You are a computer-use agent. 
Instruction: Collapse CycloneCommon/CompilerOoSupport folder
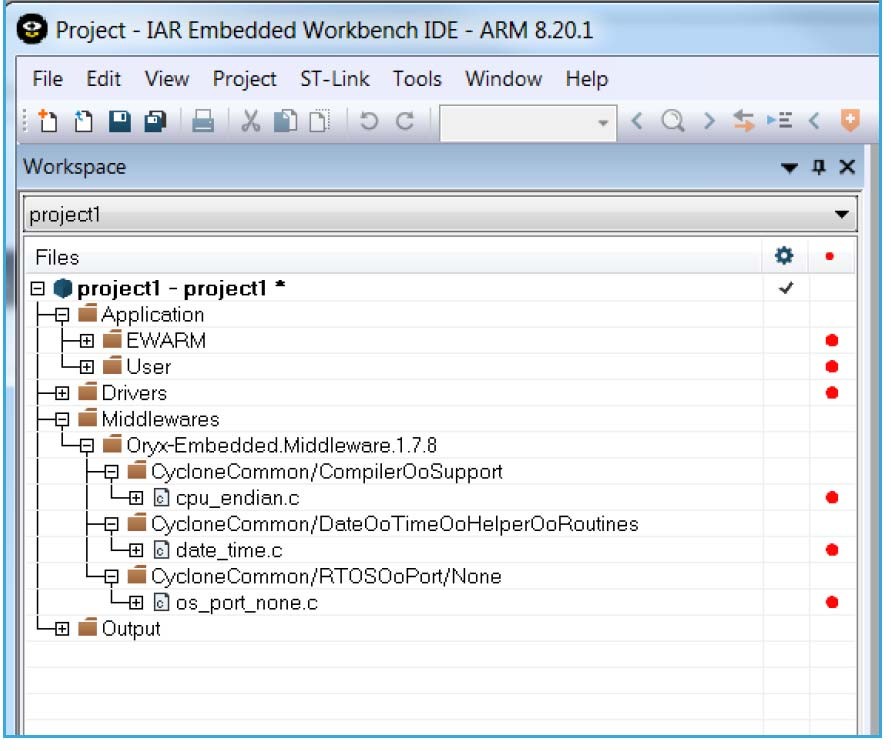pos(111,472)
